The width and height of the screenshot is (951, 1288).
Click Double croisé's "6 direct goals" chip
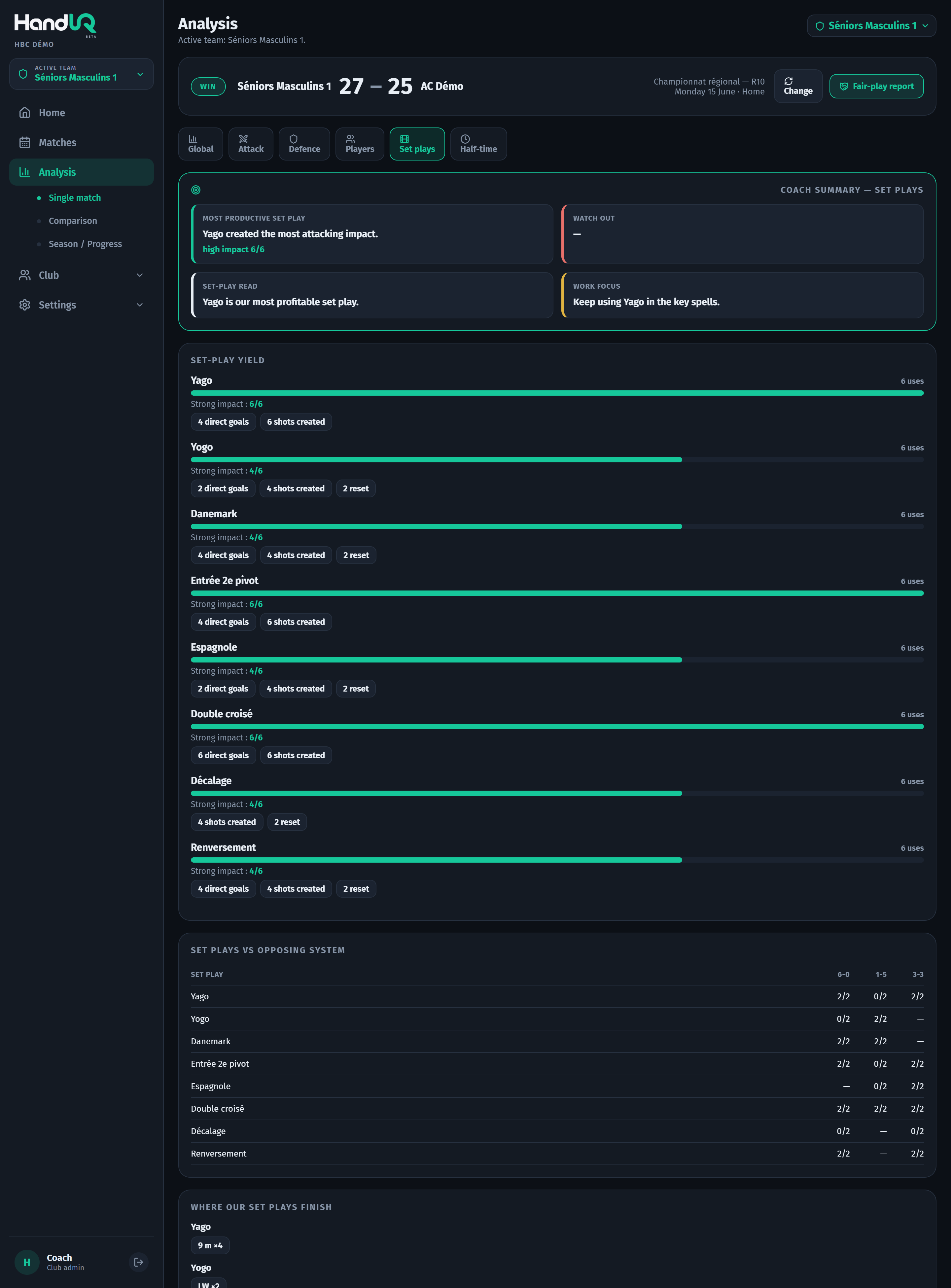click(223, 755)
